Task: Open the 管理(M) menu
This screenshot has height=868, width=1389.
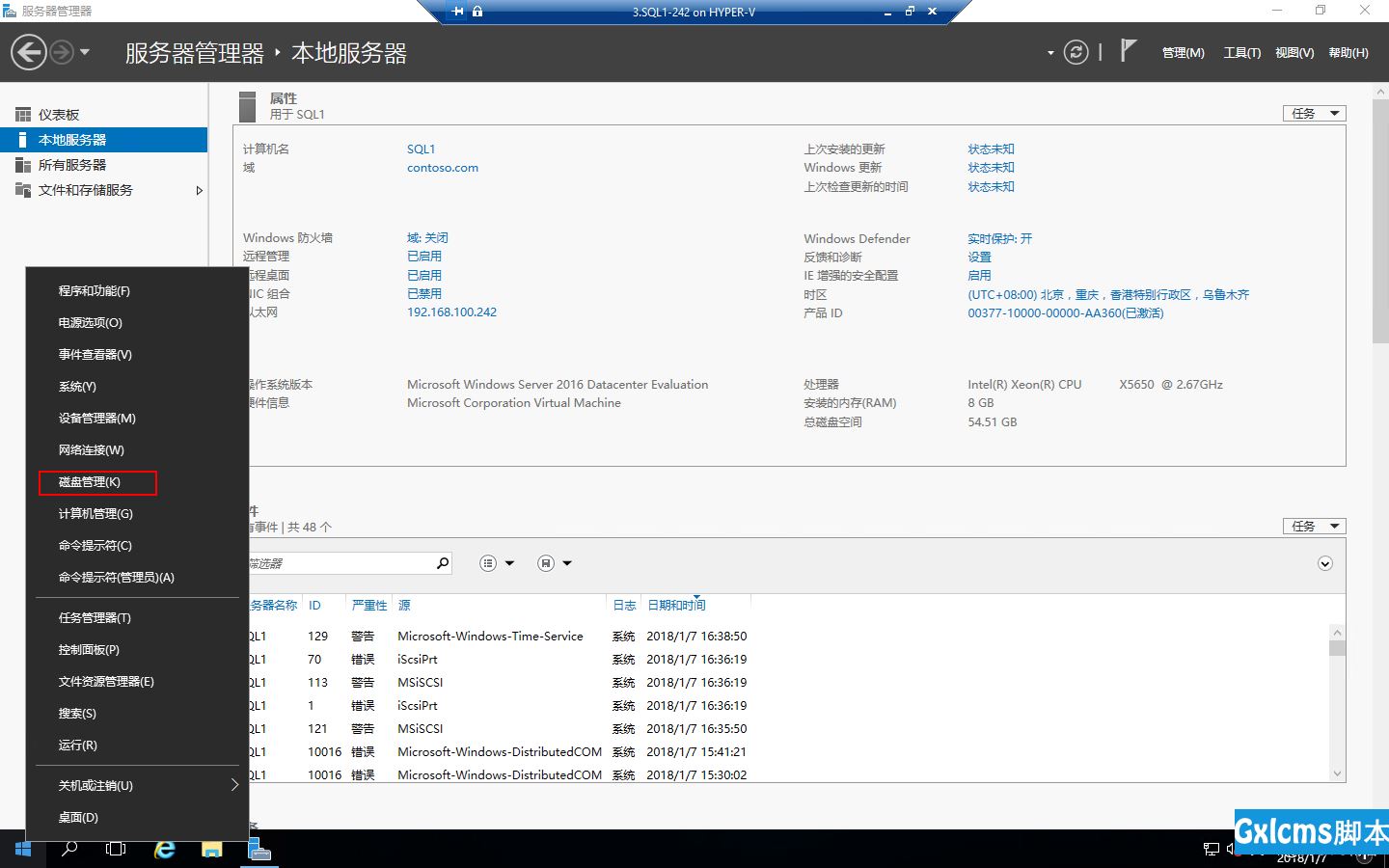Action: [x=1183, y=53]
